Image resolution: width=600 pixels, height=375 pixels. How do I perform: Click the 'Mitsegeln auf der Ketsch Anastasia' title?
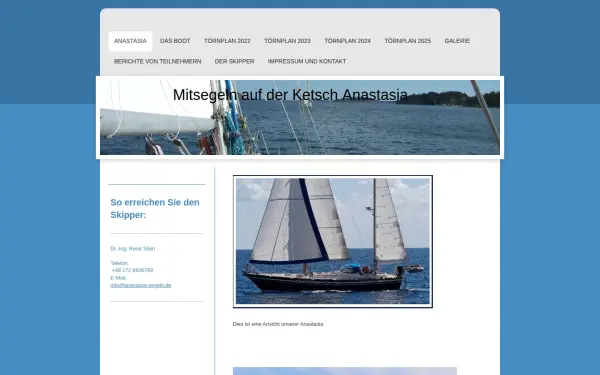[290, 95]
